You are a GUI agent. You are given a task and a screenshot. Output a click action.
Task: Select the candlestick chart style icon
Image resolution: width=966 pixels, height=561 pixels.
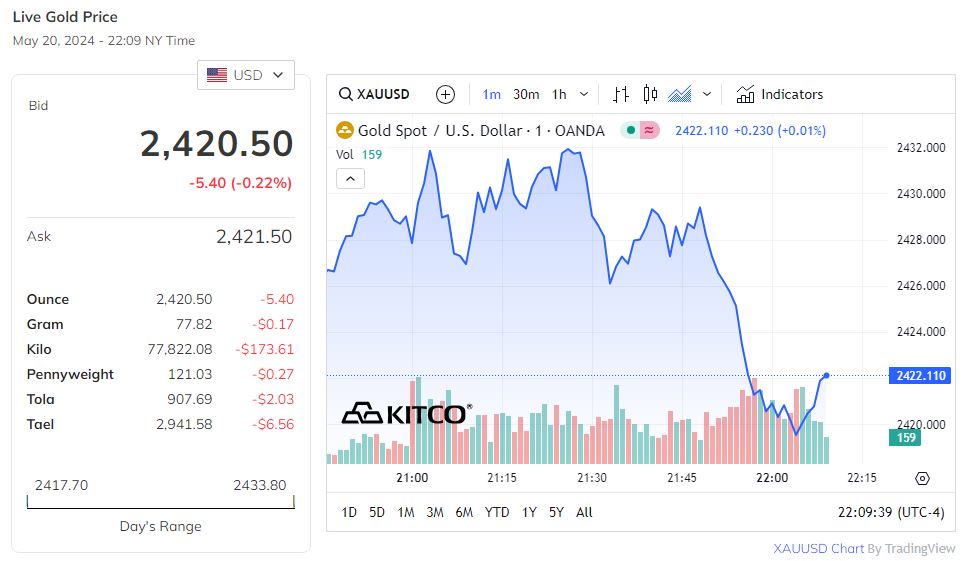pos(650,94)
